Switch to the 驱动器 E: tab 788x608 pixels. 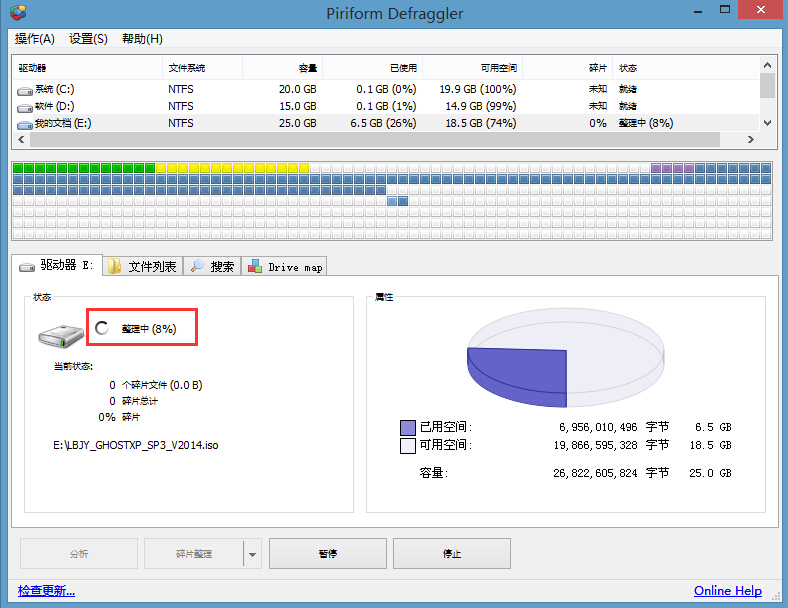pyautogui.click(x=57, y=265)
